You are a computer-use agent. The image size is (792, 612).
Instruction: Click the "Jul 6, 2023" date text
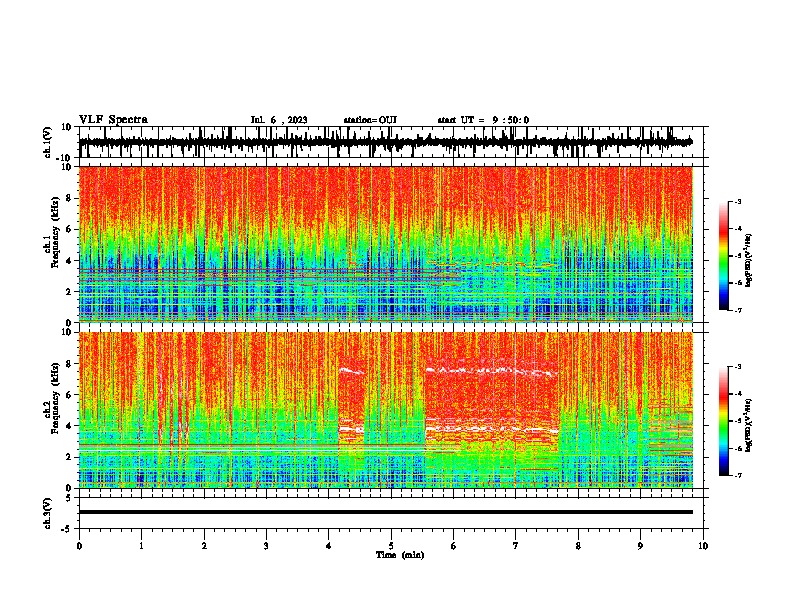[279, 120]
